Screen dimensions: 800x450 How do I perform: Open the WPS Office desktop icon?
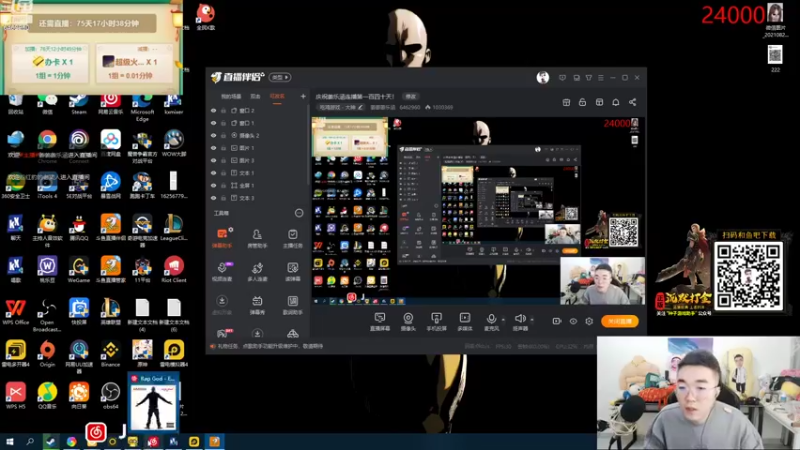tap(15, 312)
